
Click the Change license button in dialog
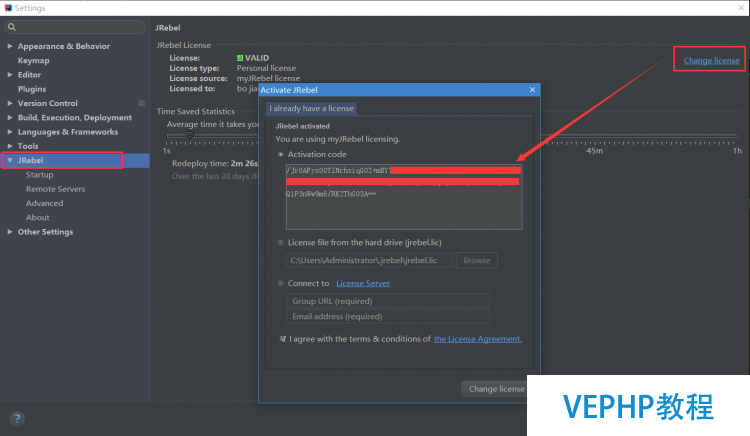click(495, 389)
